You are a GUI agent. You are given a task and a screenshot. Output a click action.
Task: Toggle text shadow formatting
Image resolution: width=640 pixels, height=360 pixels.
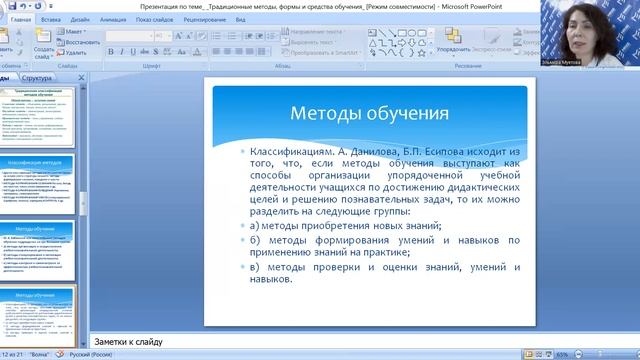point(156,52)
